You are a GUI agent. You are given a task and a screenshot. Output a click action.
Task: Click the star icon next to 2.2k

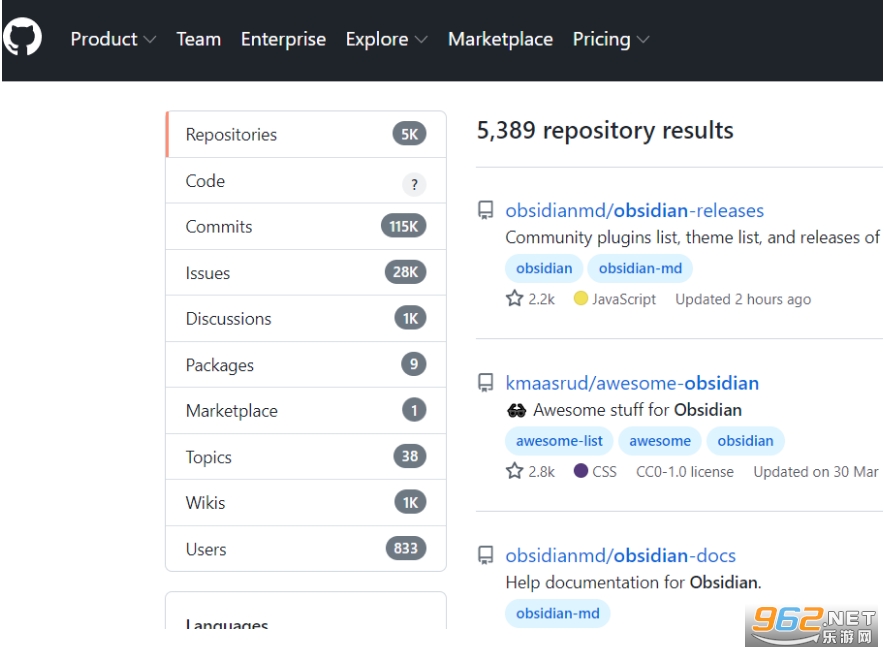pyautogui.click(x=514, y=298)
